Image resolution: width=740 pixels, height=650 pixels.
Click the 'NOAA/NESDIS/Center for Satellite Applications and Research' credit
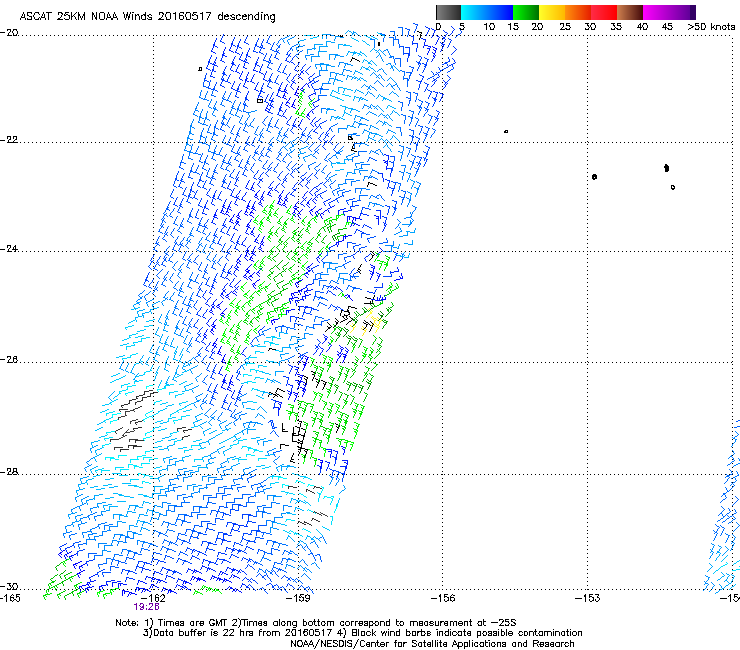tap(432, 644)
